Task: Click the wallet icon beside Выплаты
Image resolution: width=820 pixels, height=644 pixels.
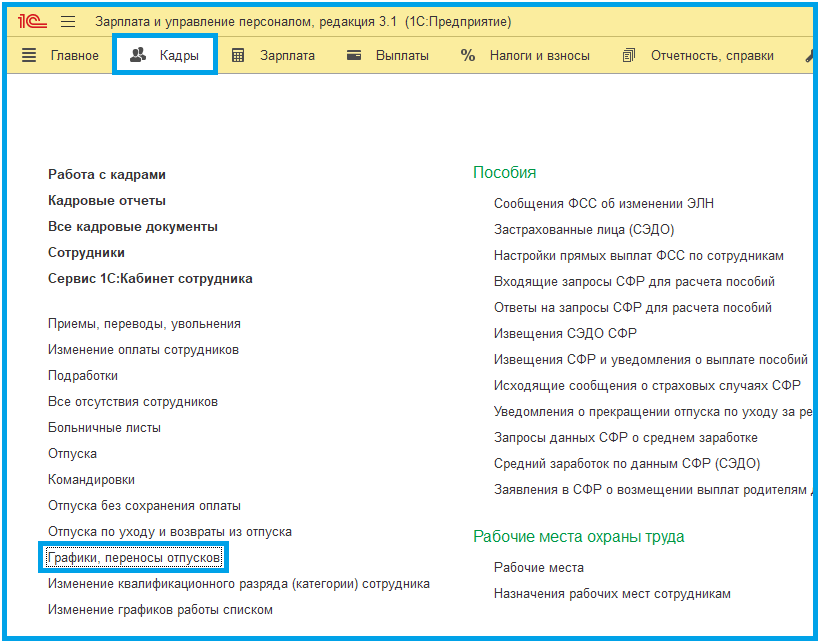Action: (353, 55)
